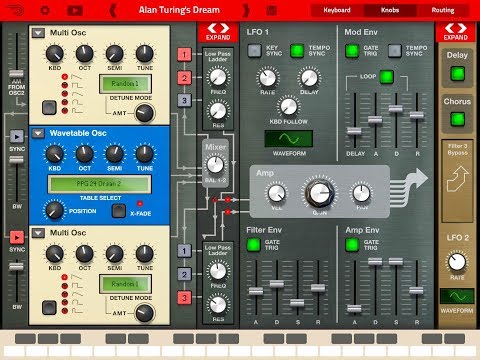This screenshot has height=360, width=480.
Task: Select lower filter routing button 2
Action: tap(184, 274)
